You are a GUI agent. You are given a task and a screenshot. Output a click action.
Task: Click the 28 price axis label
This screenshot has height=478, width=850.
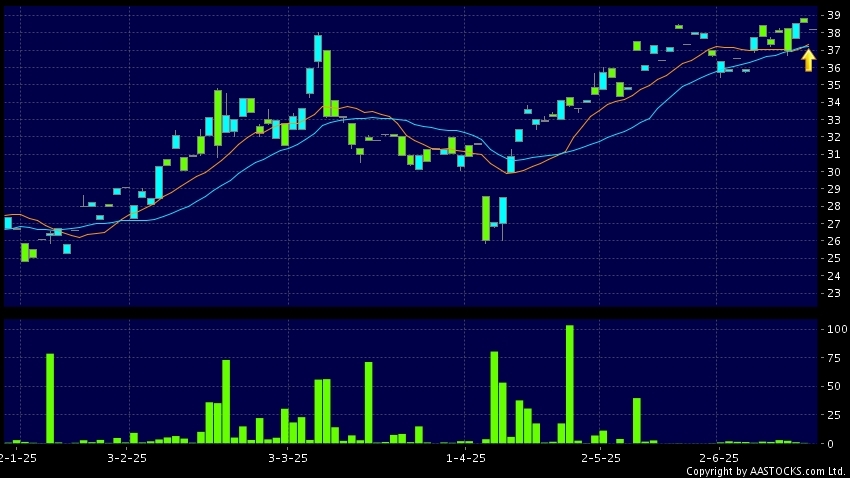coord(833,206)
